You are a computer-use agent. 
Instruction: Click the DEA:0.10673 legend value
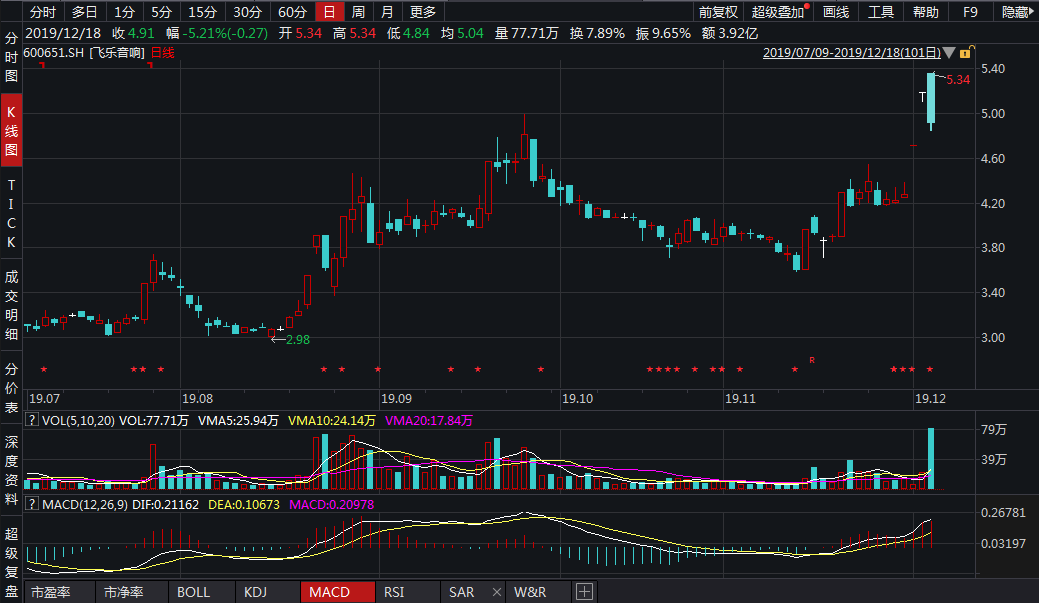click(x=244, y=504)
